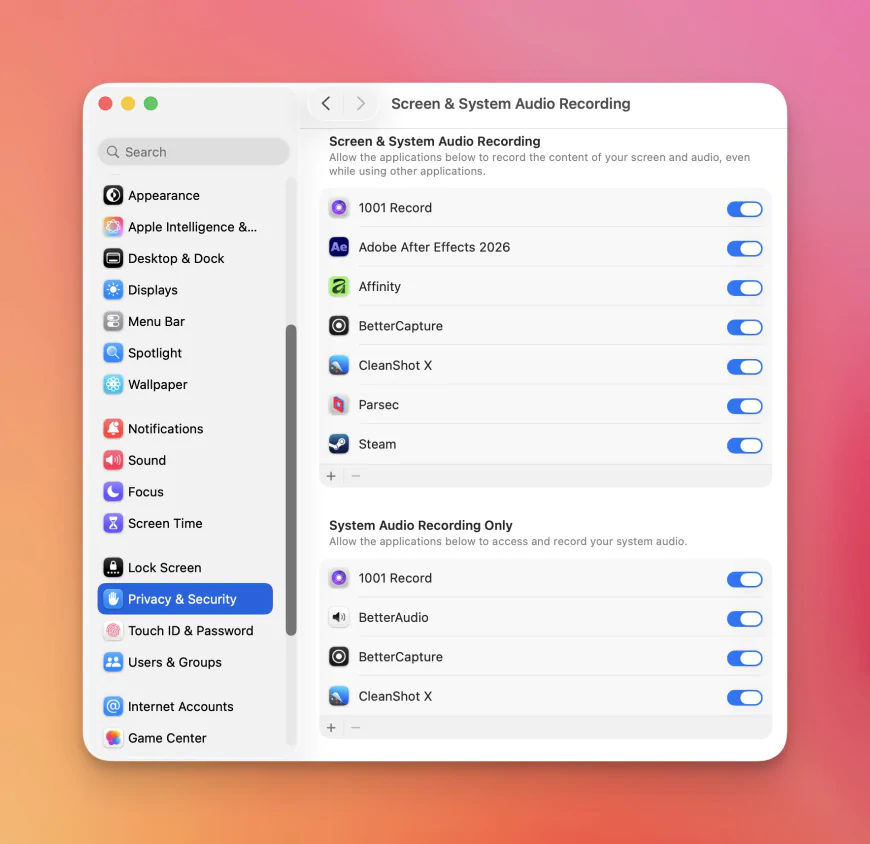
Task: Click the Wallpaper icon in sidebar
Action: [113, 385]
